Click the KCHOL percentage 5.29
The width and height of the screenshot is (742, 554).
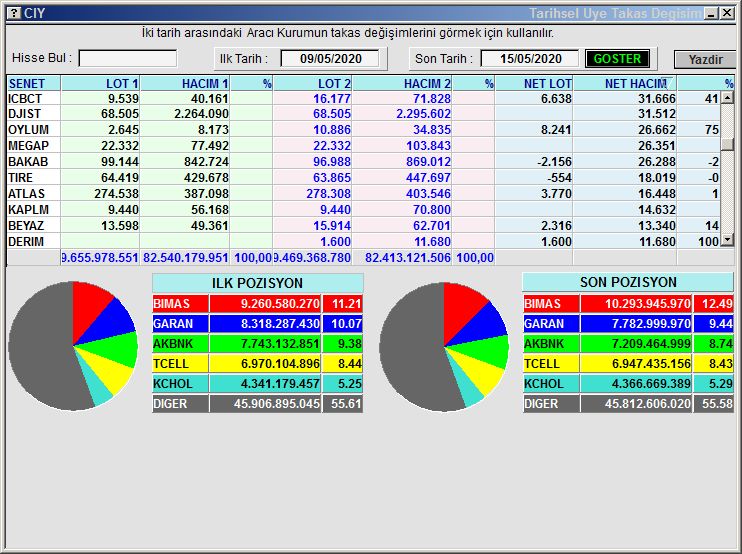point(720,384)
